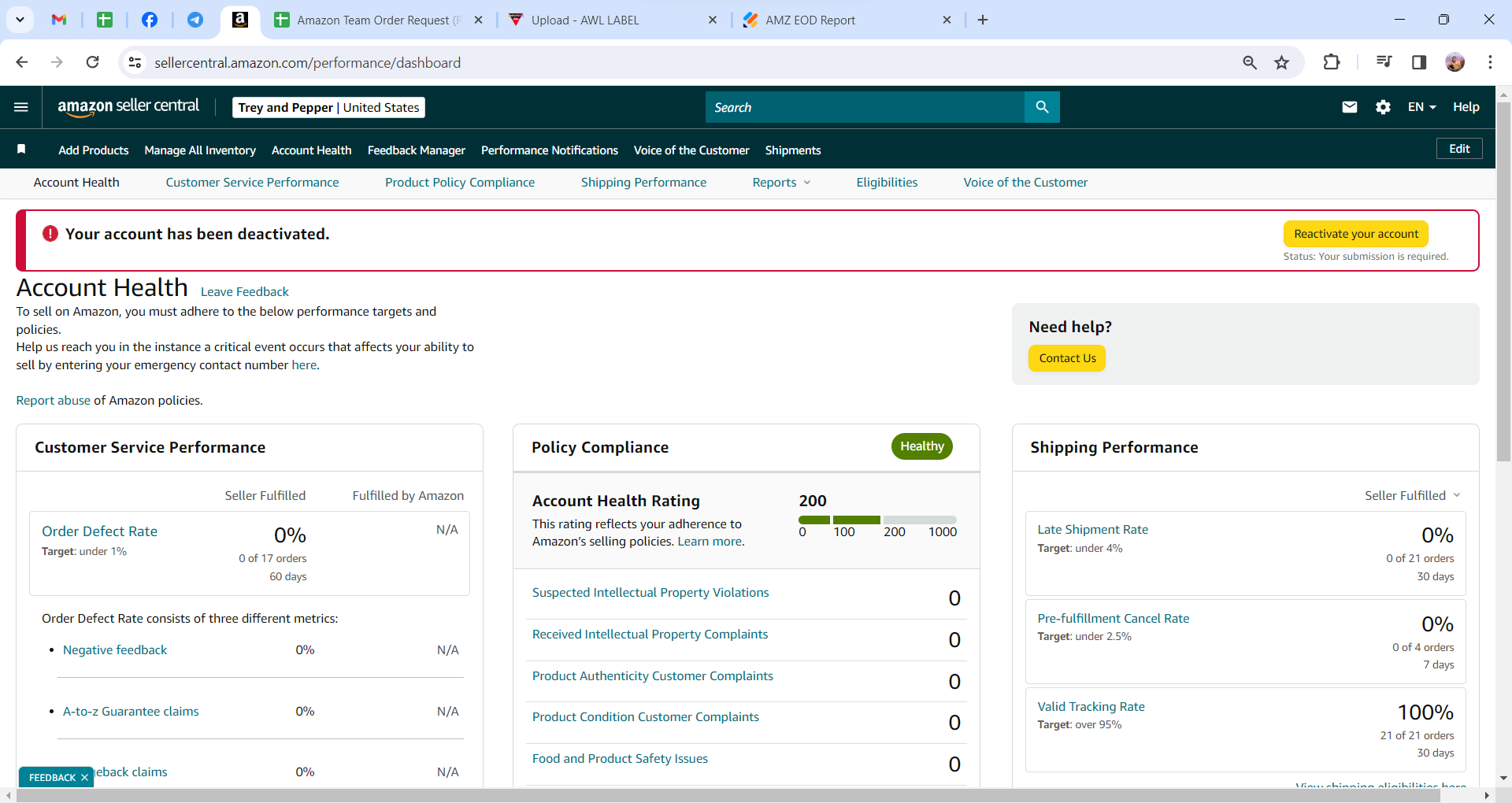Open the Eligibilities tab
The image size is (1512, 803).
pyautogui.click(x=887, y=183)
